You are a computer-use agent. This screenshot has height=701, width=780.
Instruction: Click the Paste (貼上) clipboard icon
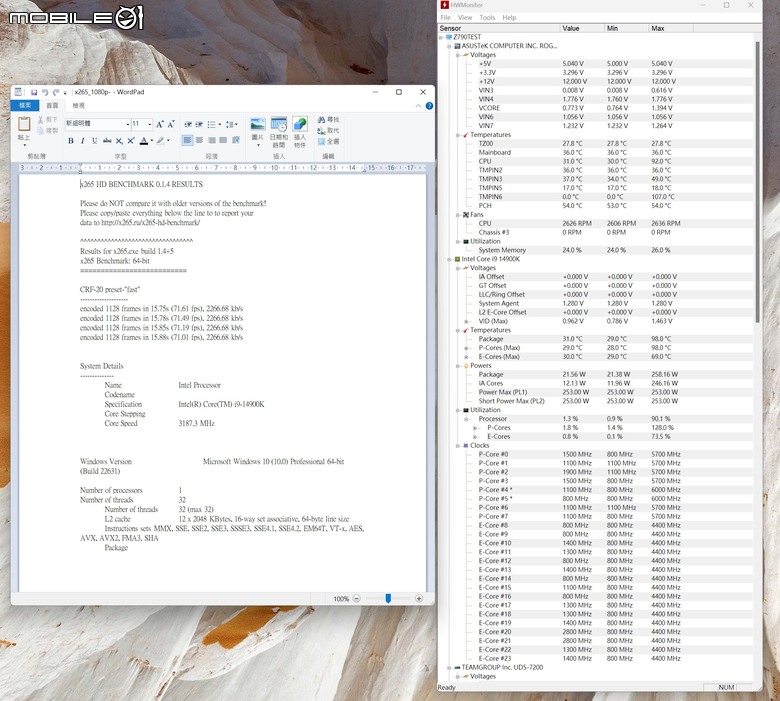24,123
